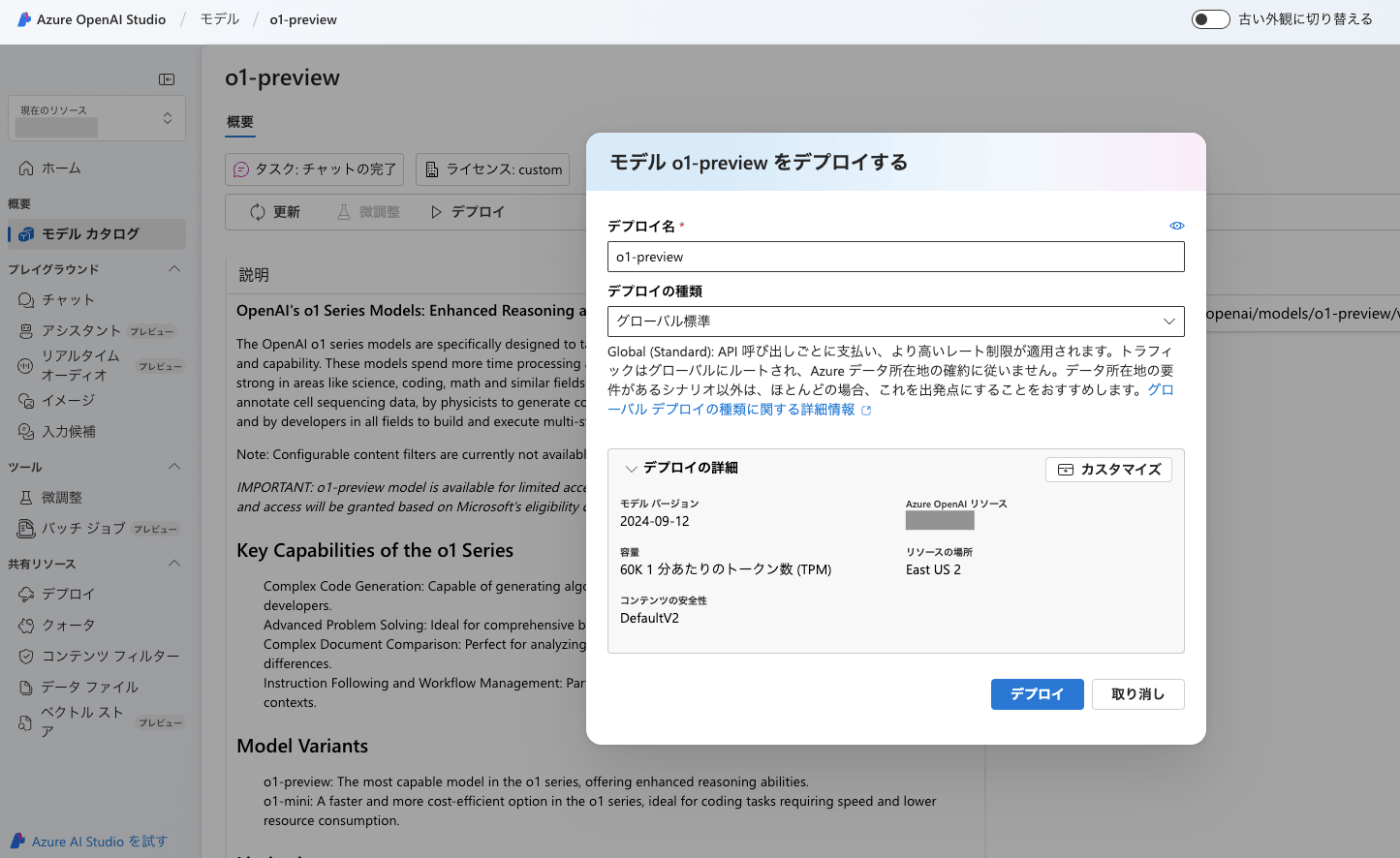This screenshot has height=858, width=1400.
Task: Open the デプロイの種類 dropdown グローバル標準
Action: point(896,321)
